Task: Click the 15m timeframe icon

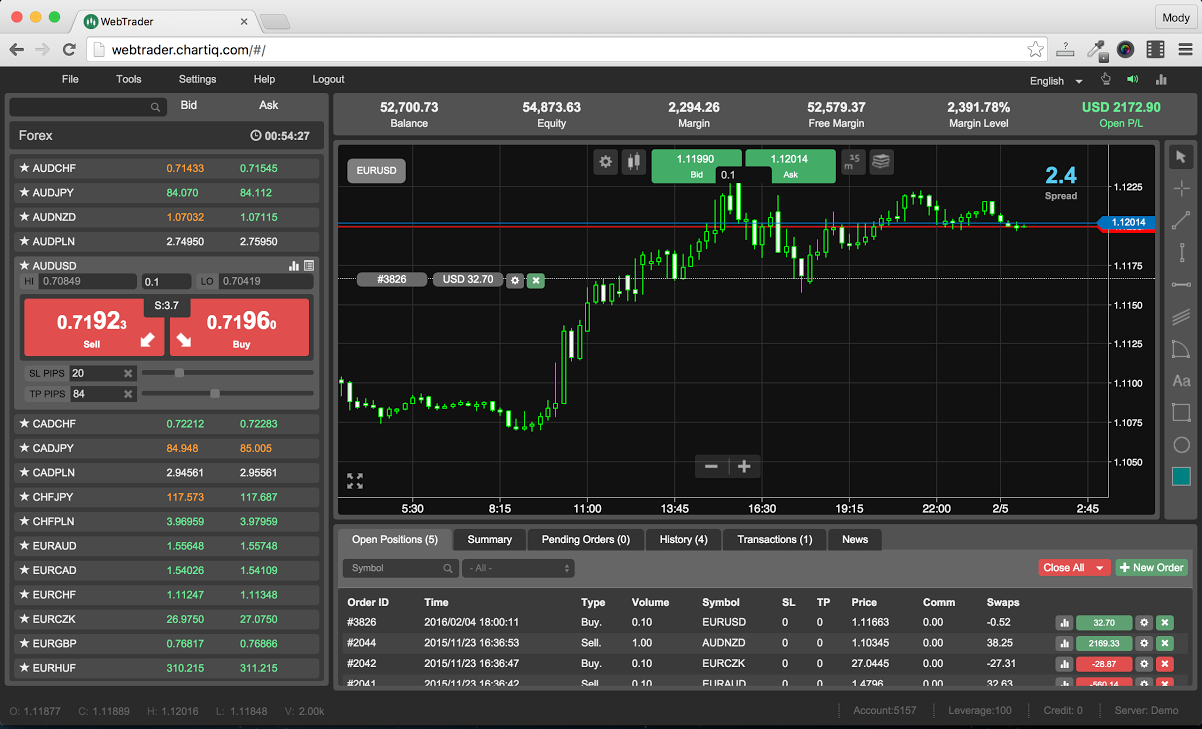Action: pos(852,162)
